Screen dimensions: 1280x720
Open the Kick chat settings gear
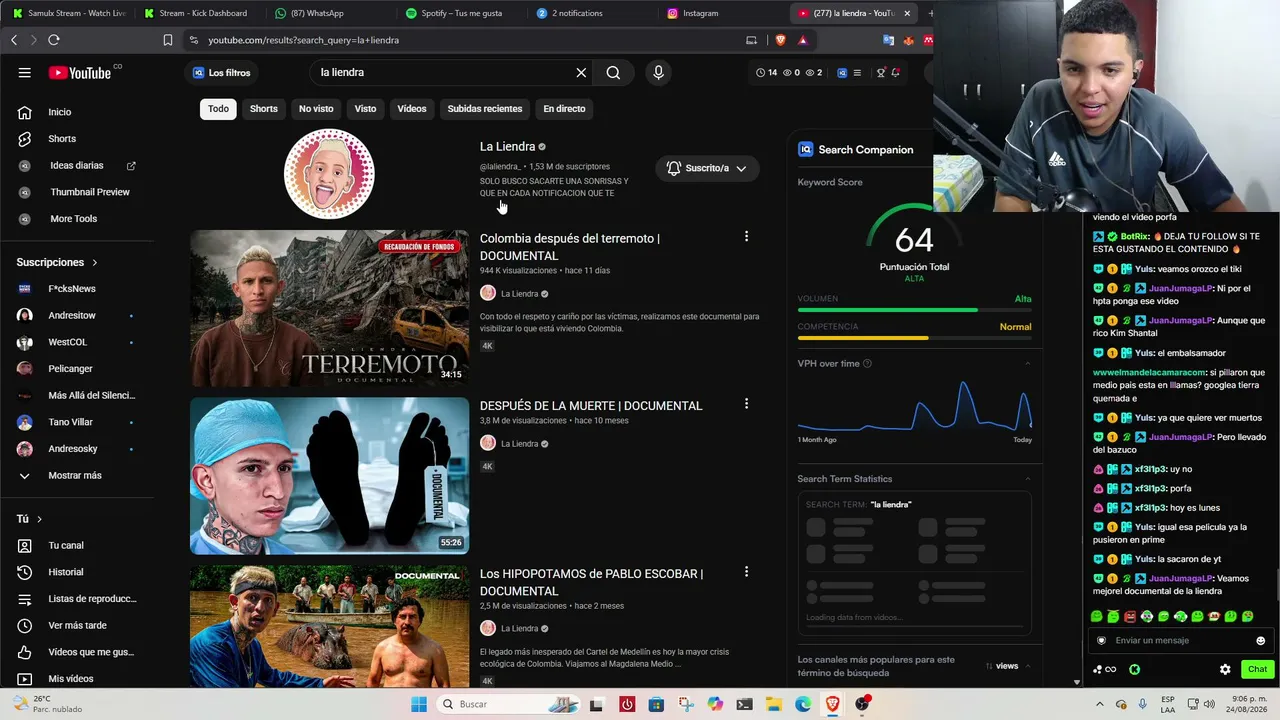pos(1225,669)
